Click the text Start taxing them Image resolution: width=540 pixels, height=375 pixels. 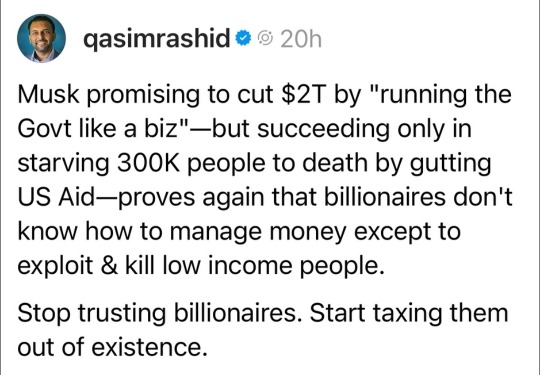409,313
